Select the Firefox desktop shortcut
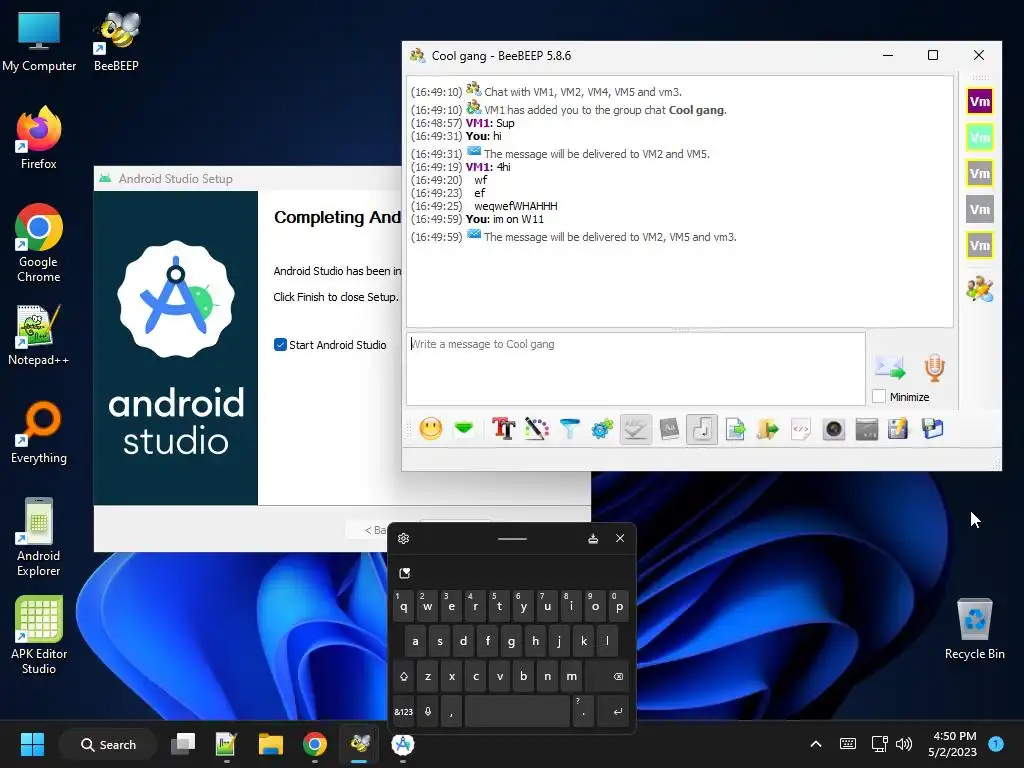This screenshot has width=1024, height=768. pos(39,138)
